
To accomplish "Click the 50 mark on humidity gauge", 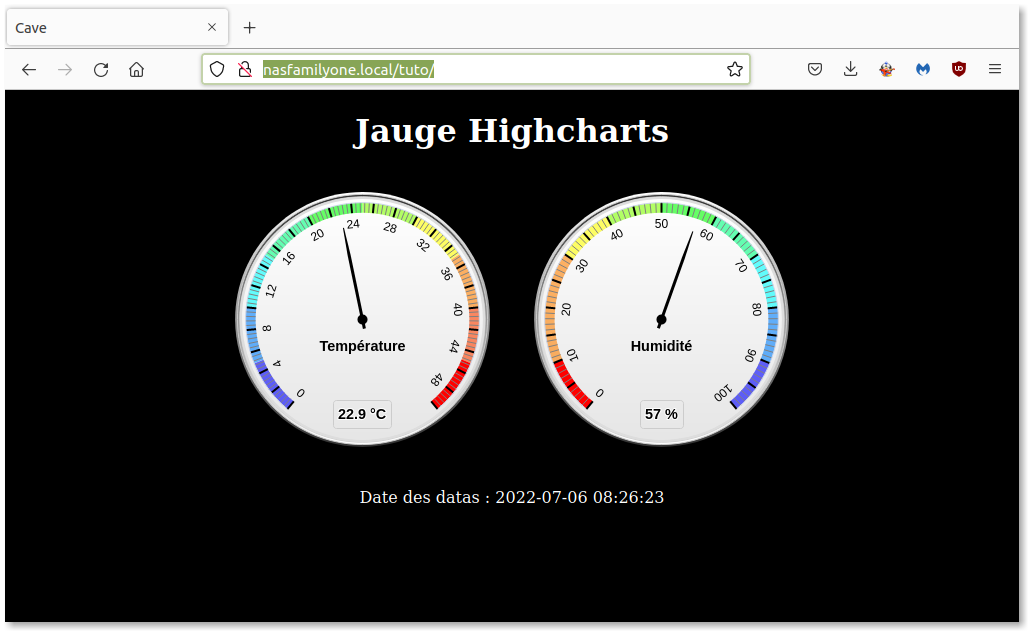I will pos(661,224).
